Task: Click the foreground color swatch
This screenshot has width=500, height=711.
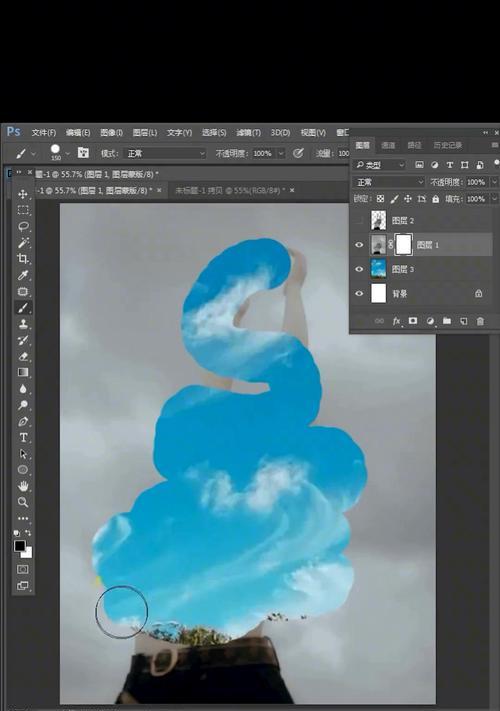Action: 19,546
